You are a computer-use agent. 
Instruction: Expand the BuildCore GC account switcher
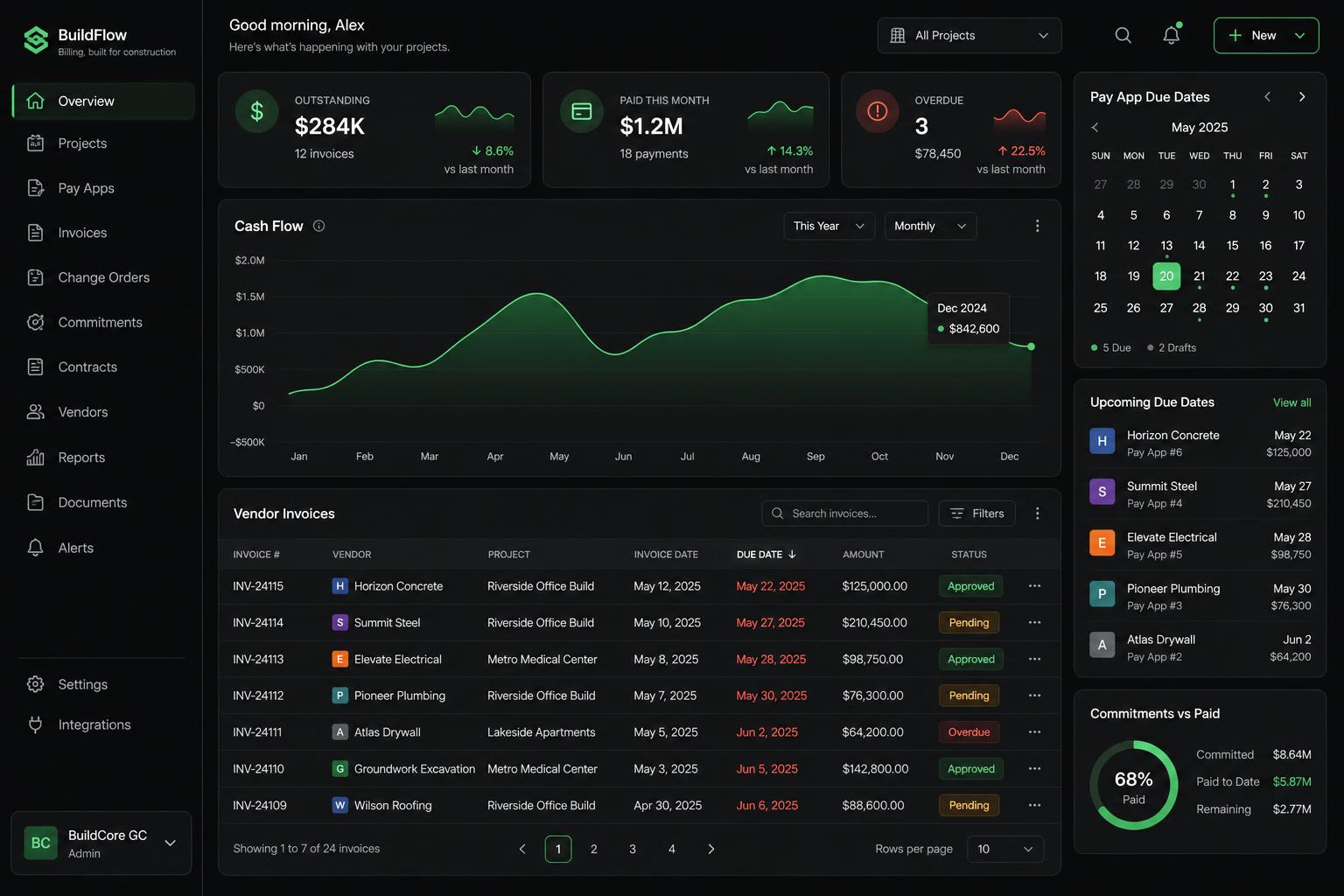(101, 843)
